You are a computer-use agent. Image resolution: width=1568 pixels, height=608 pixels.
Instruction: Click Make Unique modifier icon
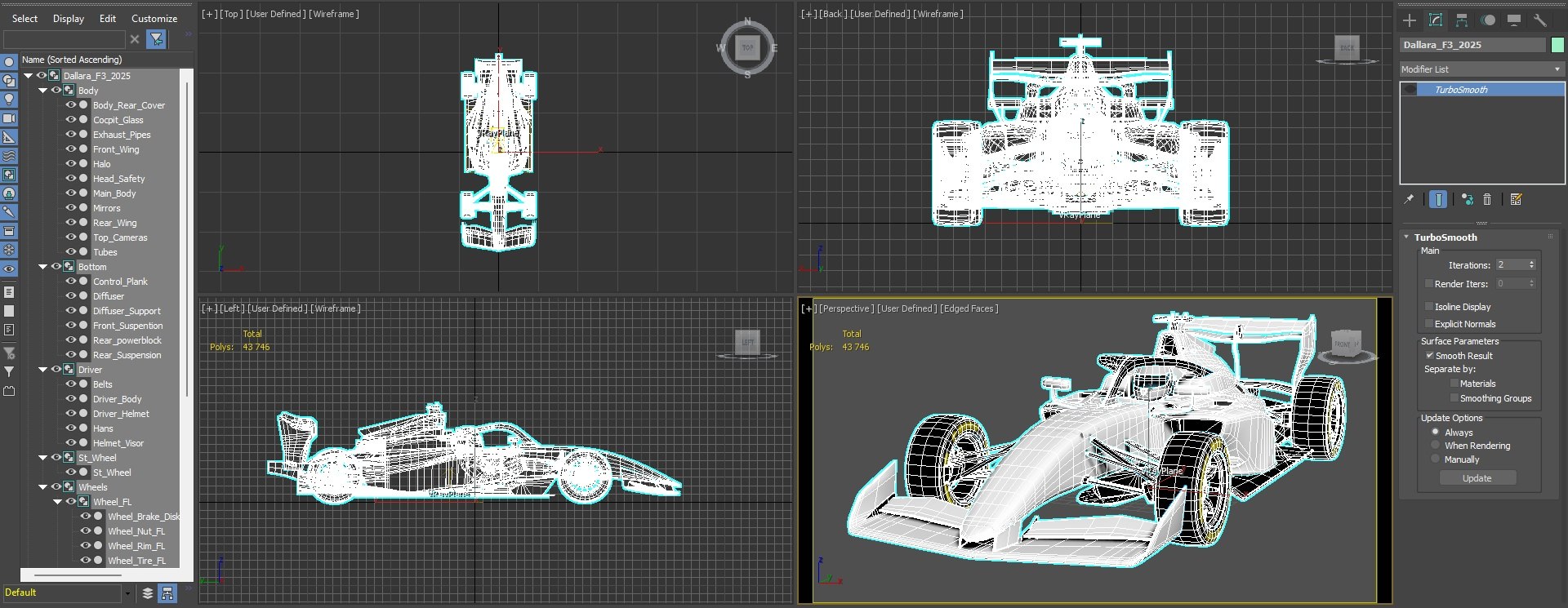pyautogui.click(x=1468, y=199)
